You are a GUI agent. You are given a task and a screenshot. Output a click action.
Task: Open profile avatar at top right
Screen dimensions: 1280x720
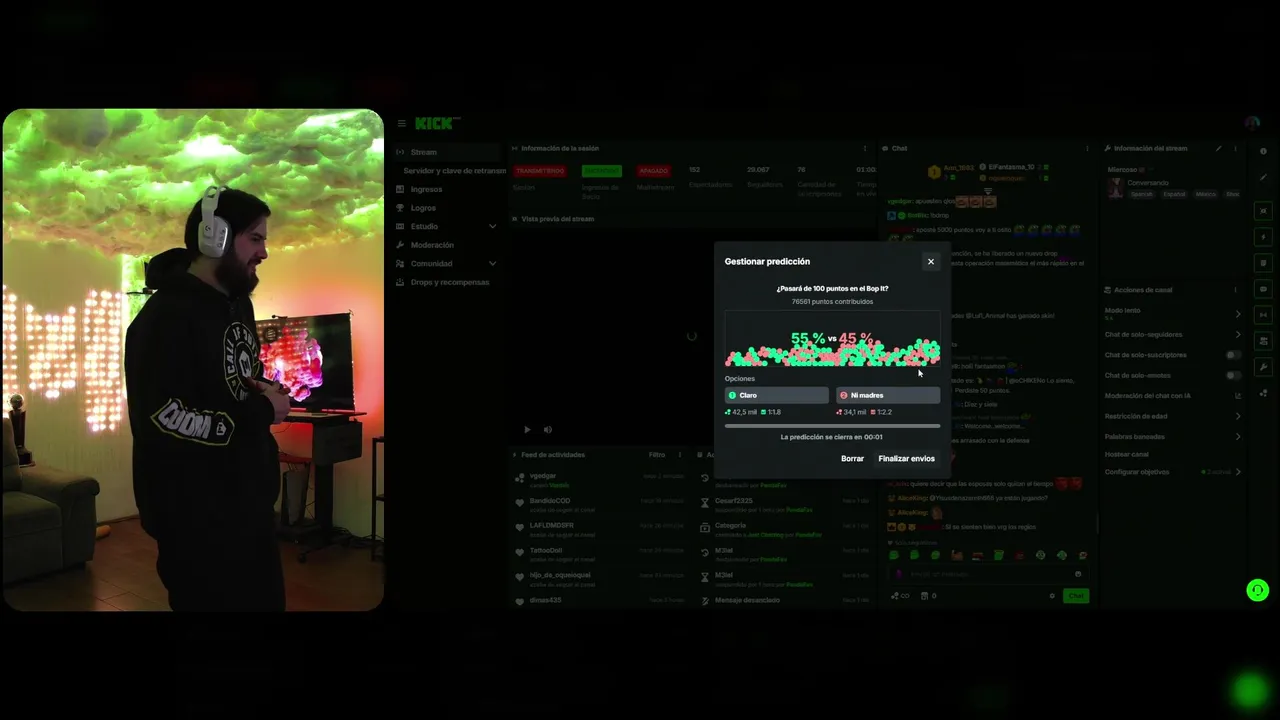pos(1253,123)
